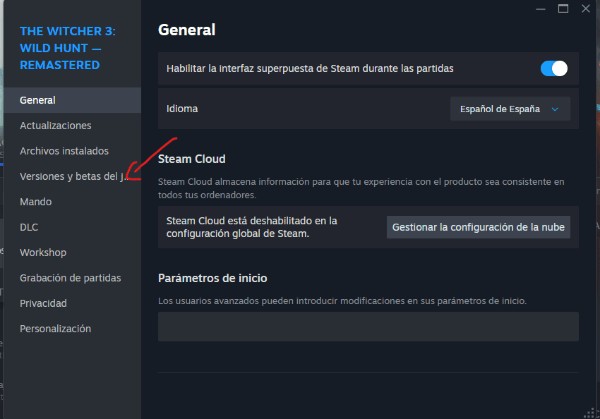Open Grabación de partidas settings
Screen dimensions: 600x419
pos(70,278)
